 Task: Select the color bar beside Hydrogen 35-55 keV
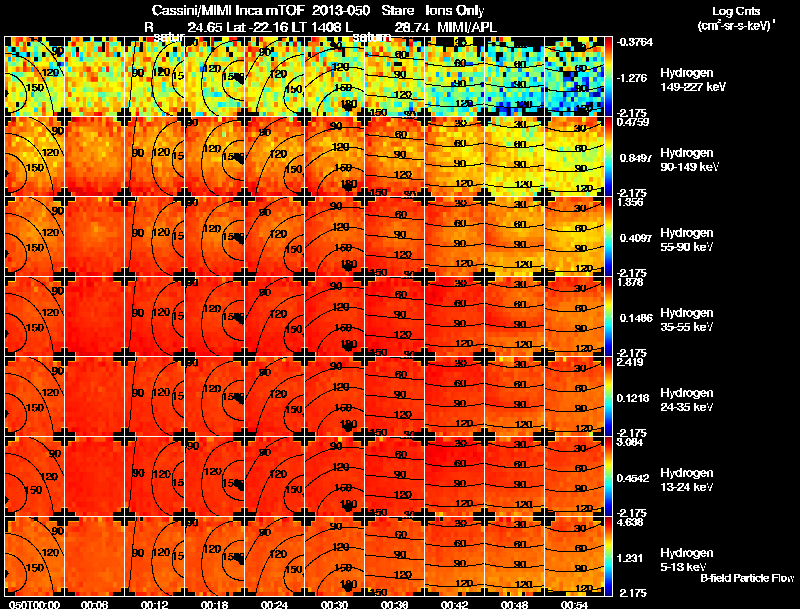[x=608, y=317]
